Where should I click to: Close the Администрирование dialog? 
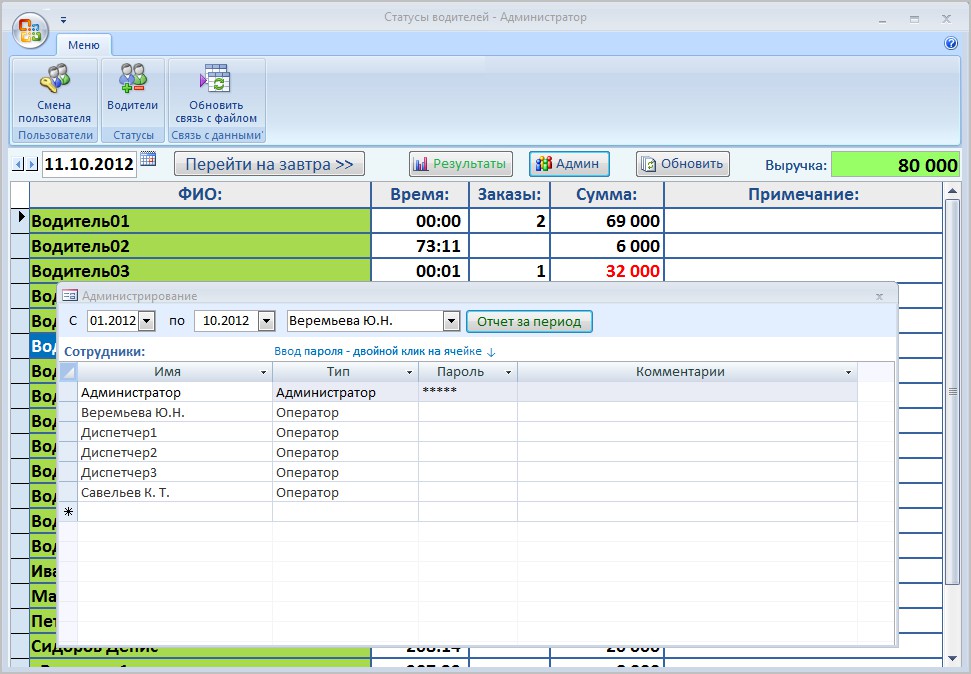pyautogui.click(x=879, y=296)
